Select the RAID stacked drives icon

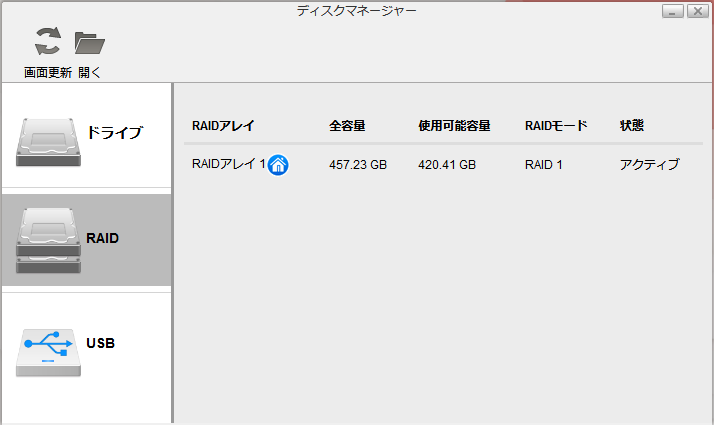point(48,241)
